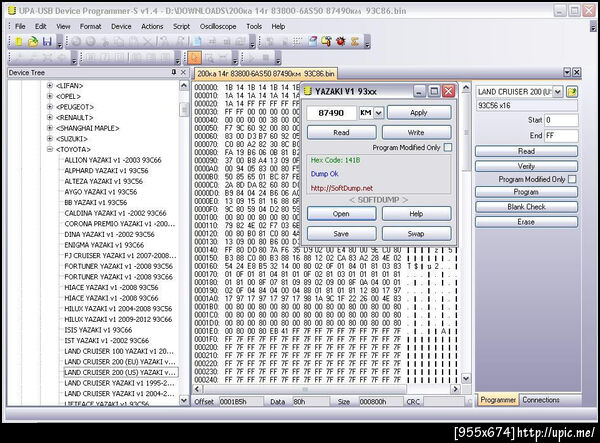The image size is (600, 443).
Task: Click the hammer options toolbar icon
Action: point(326,41)
